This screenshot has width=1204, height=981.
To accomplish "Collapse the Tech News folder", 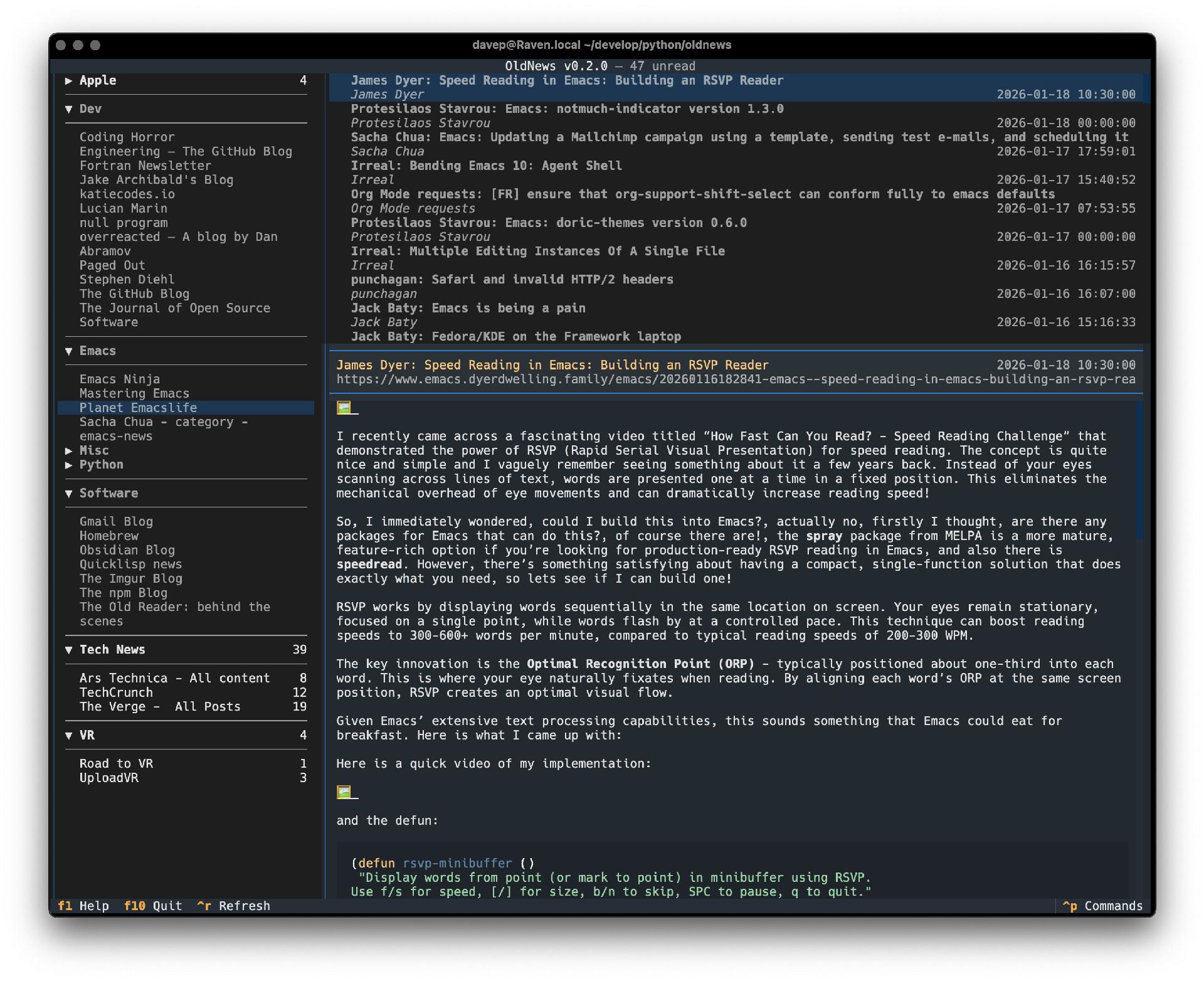I will click(69, 650).
